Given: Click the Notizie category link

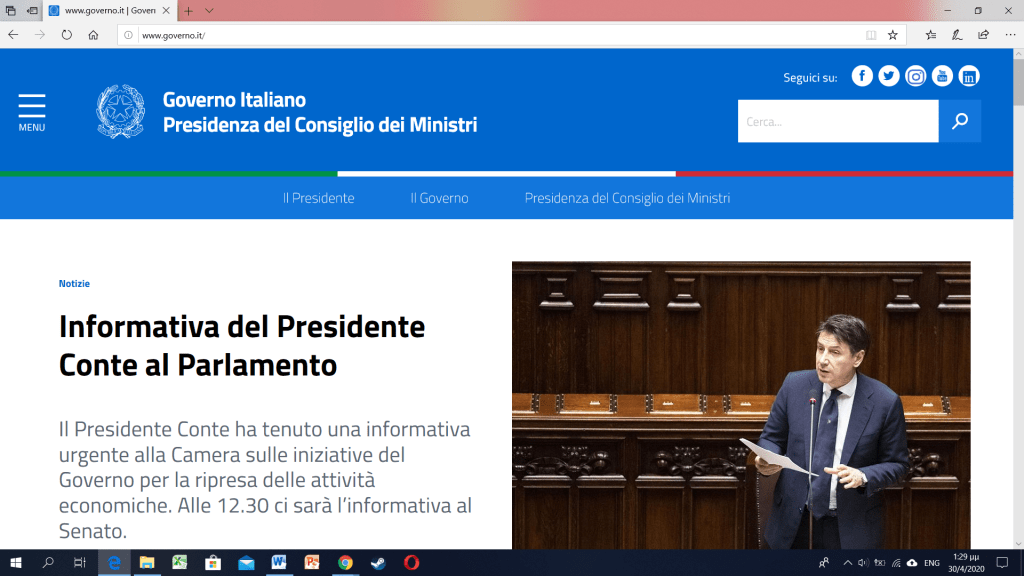Looking at the screenshot, I should pyautogui.click(x=74, y=284).
